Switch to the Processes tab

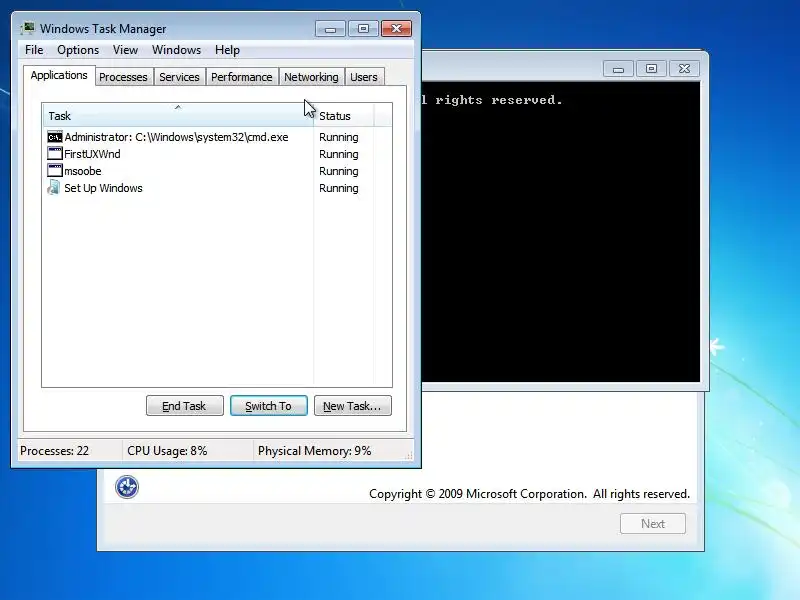click(x=123, y=77)
